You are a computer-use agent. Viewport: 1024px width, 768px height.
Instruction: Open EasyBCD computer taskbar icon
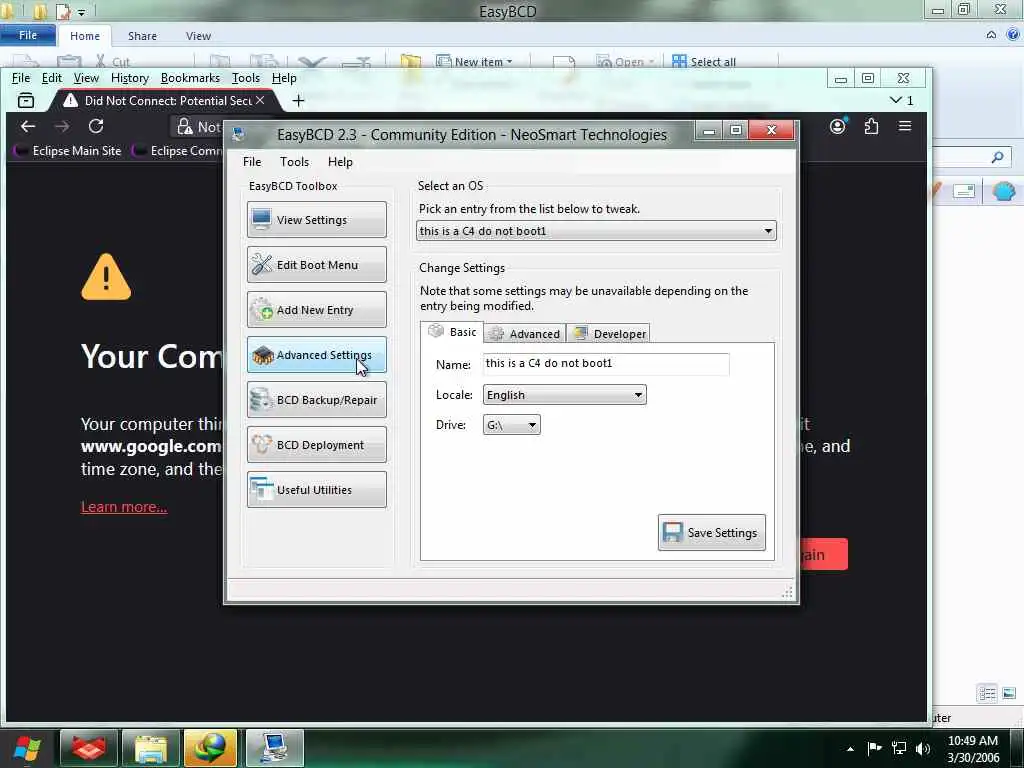click(x=274, y=748)
